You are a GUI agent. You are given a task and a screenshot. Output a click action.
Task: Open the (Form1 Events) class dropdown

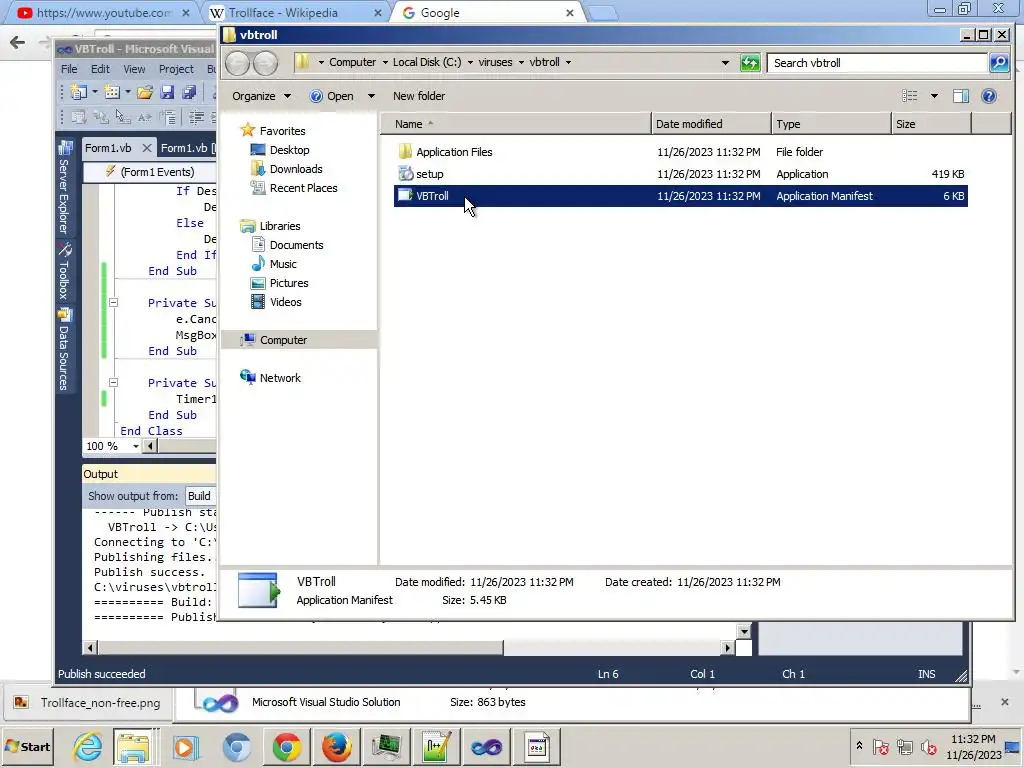(150, 172)
